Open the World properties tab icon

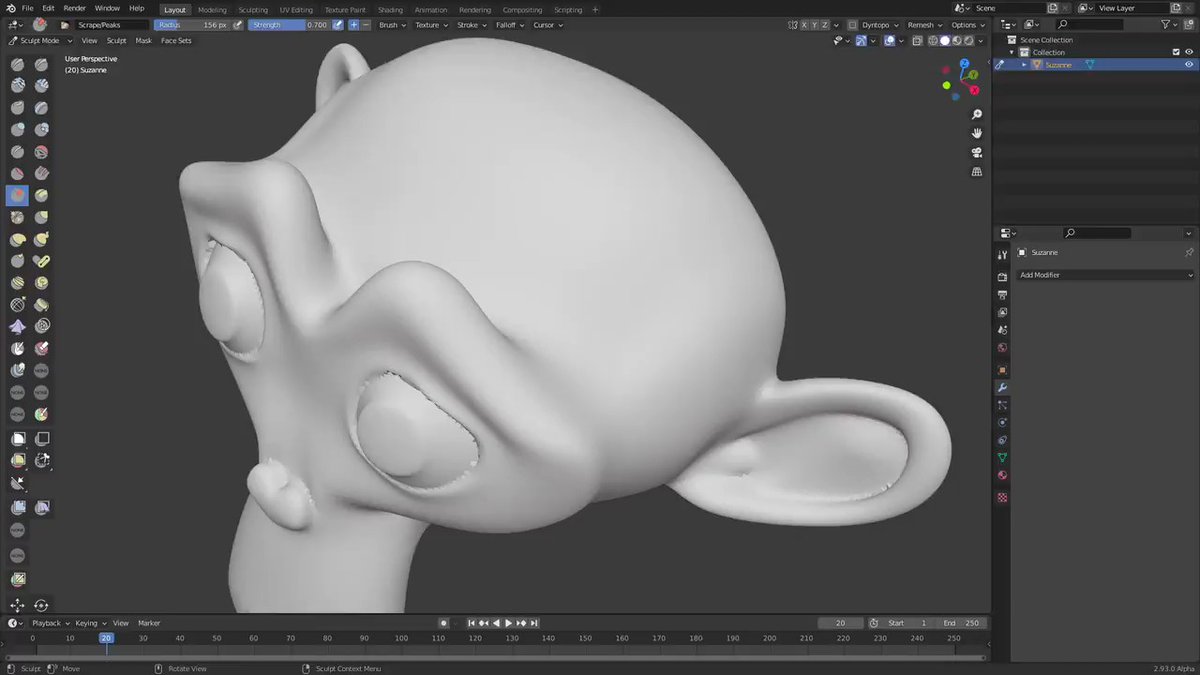1002,348
